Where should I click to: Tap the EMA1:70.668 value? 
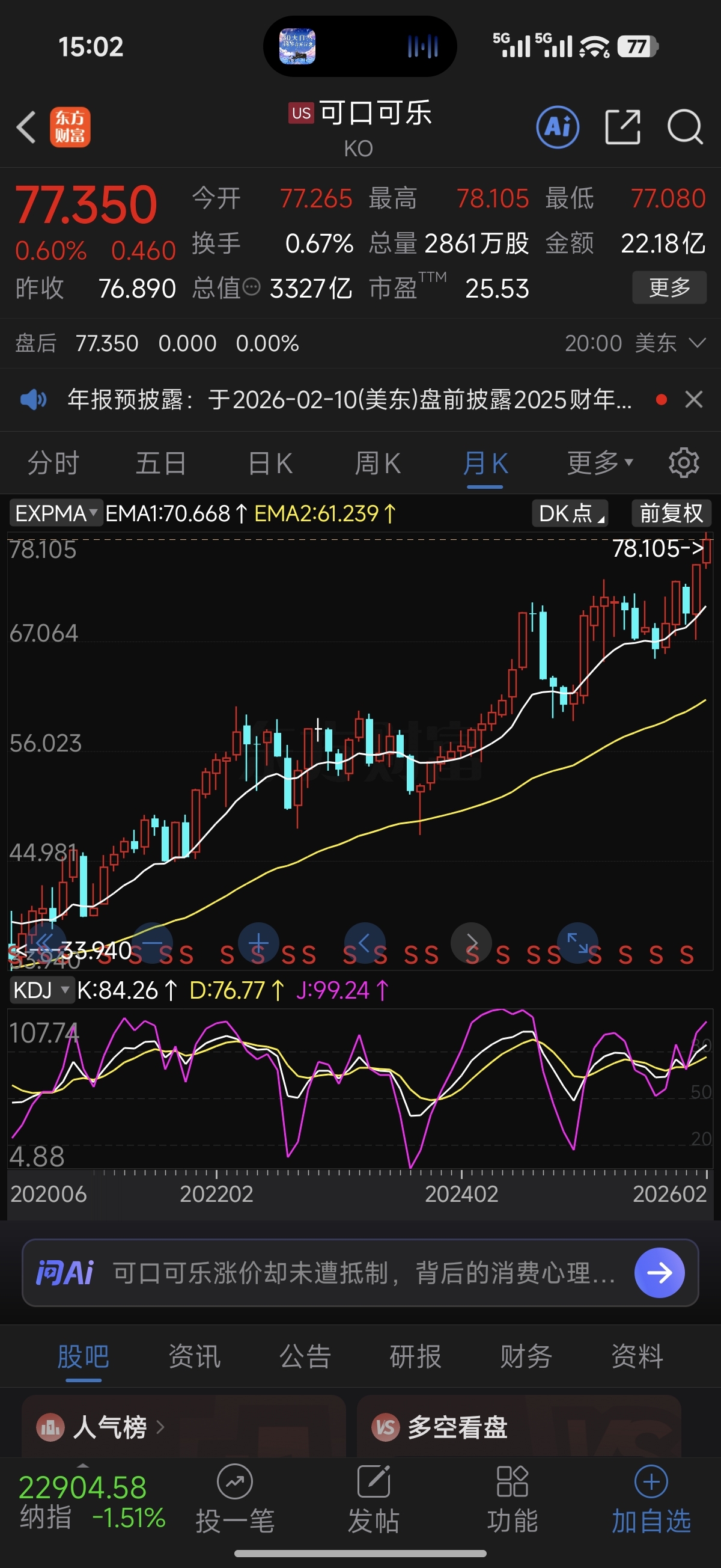[177, 513]
